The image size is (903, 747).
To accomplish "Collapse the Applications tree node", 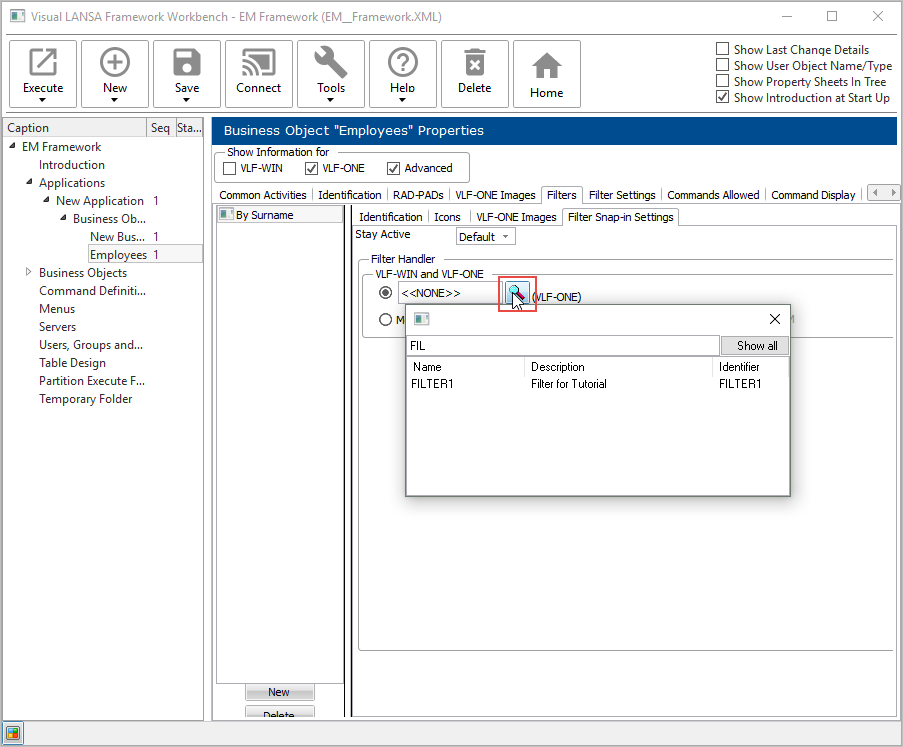I will [x=28, y=183].
